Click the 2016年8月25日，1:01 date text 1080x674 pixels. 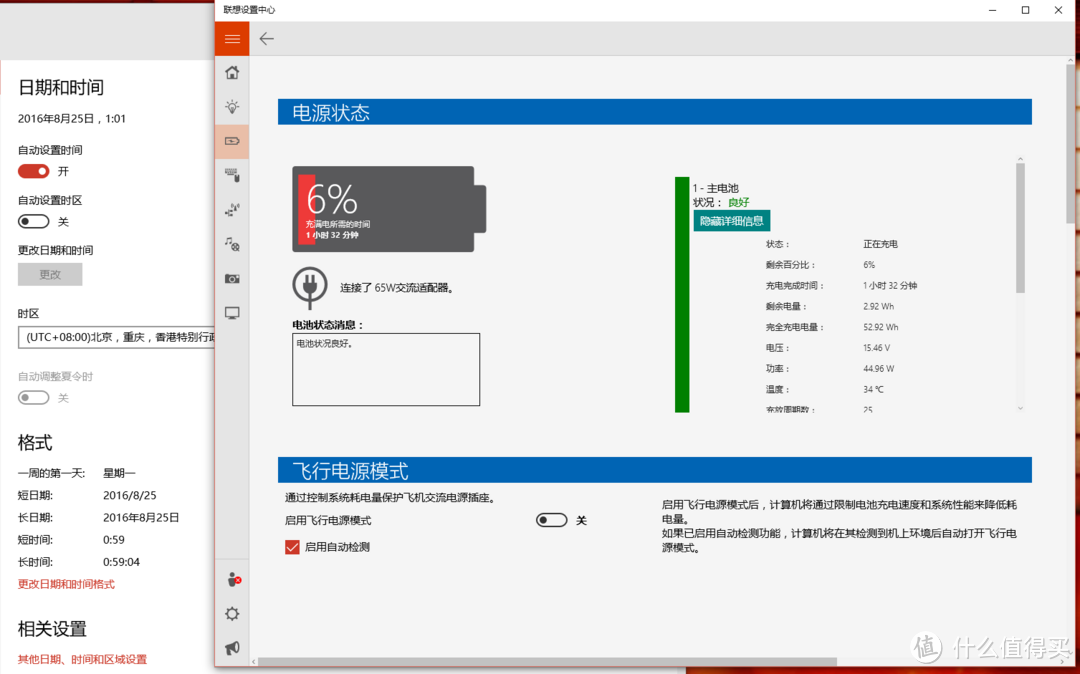72,118
